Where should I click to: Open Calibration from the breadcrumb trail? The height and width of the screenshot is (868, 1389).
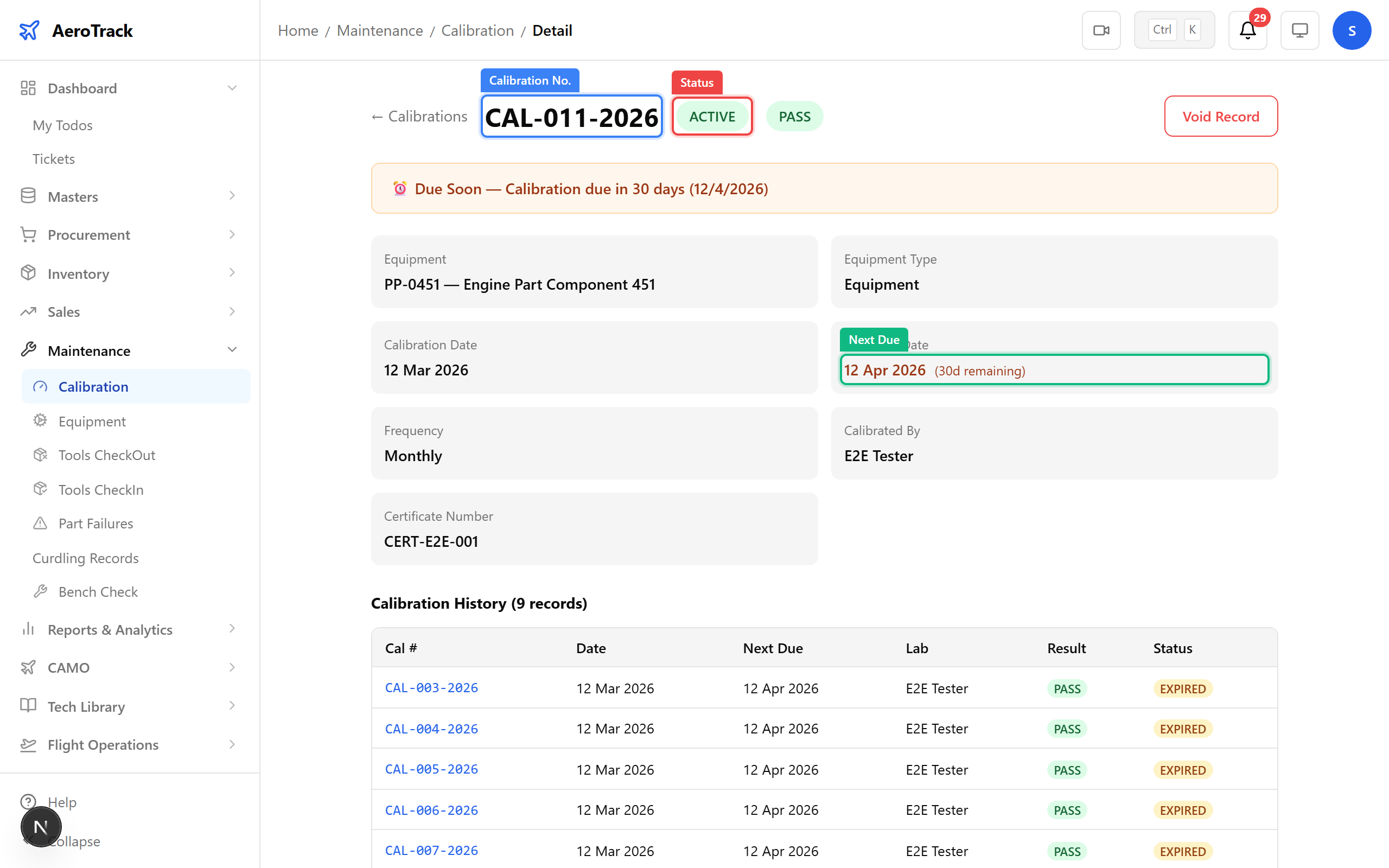coord(477,30)
